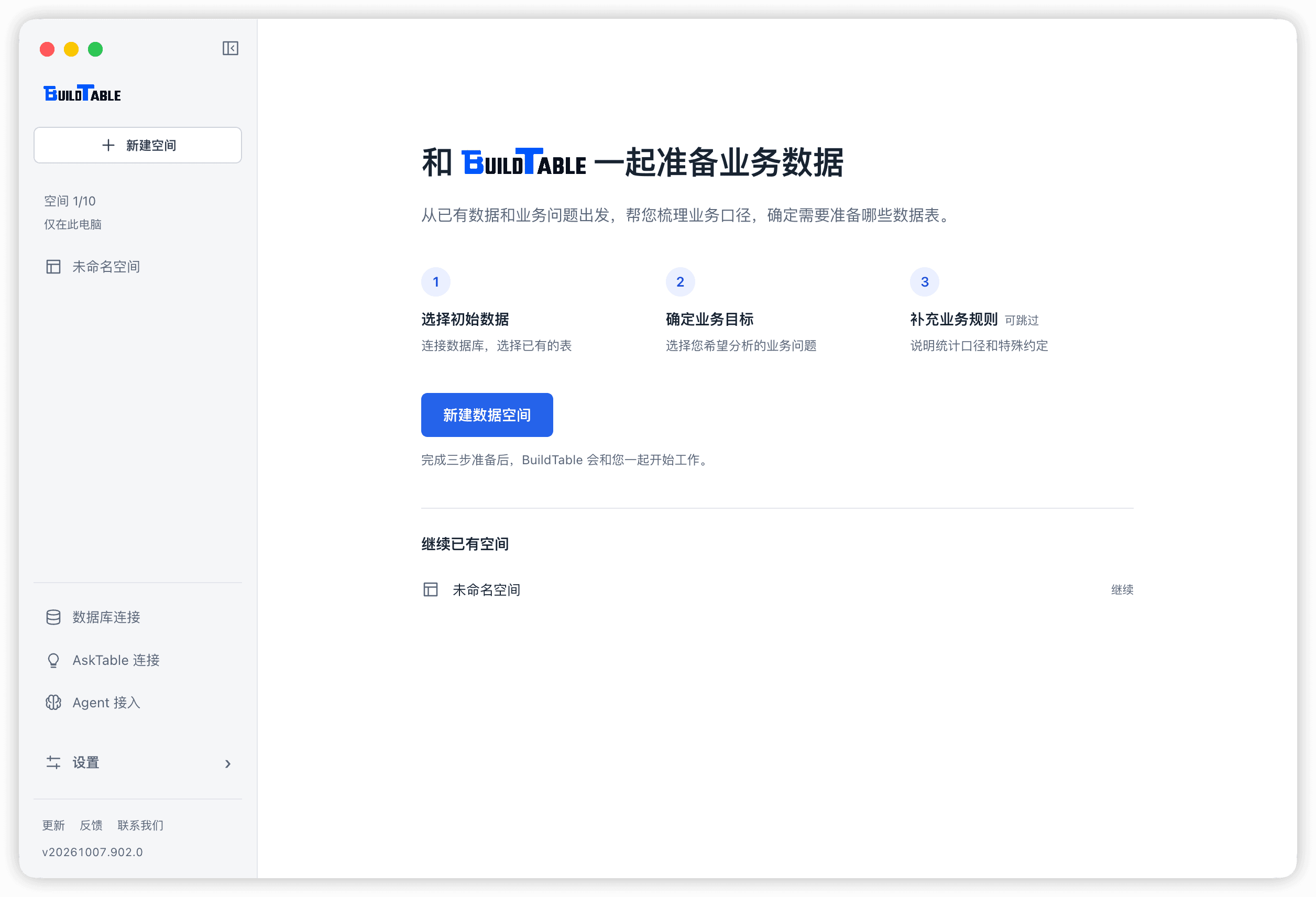This screenshot has height=897, width=1316.
Task: Click the 继续 link for 未命名空间
Action: [1122, 590]
